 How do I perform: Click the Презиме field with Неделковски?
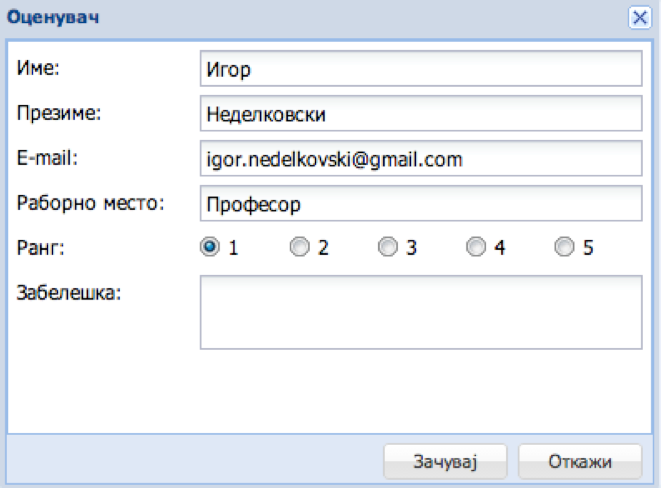(421, 113)
